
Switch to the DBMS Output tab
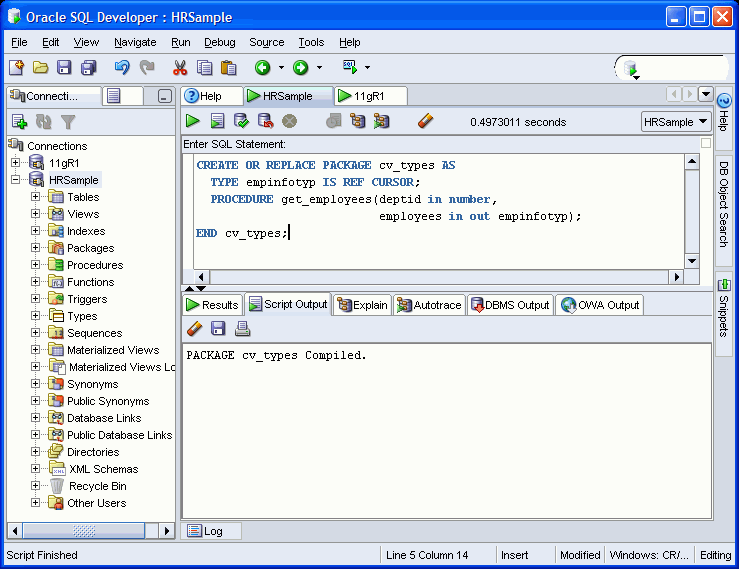(510, 305)
